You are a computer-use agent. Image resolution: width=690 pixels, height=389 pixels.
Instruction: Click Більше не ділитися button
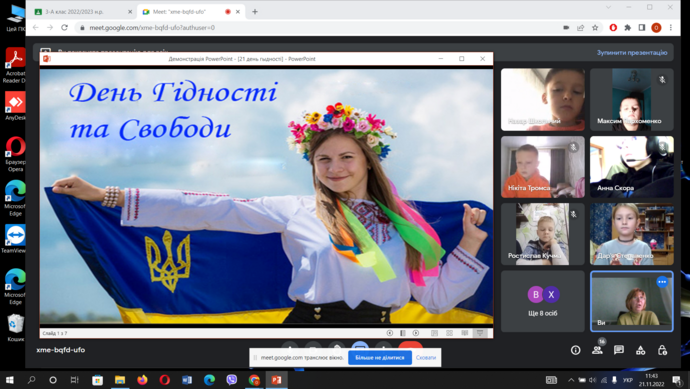[380, 357]
